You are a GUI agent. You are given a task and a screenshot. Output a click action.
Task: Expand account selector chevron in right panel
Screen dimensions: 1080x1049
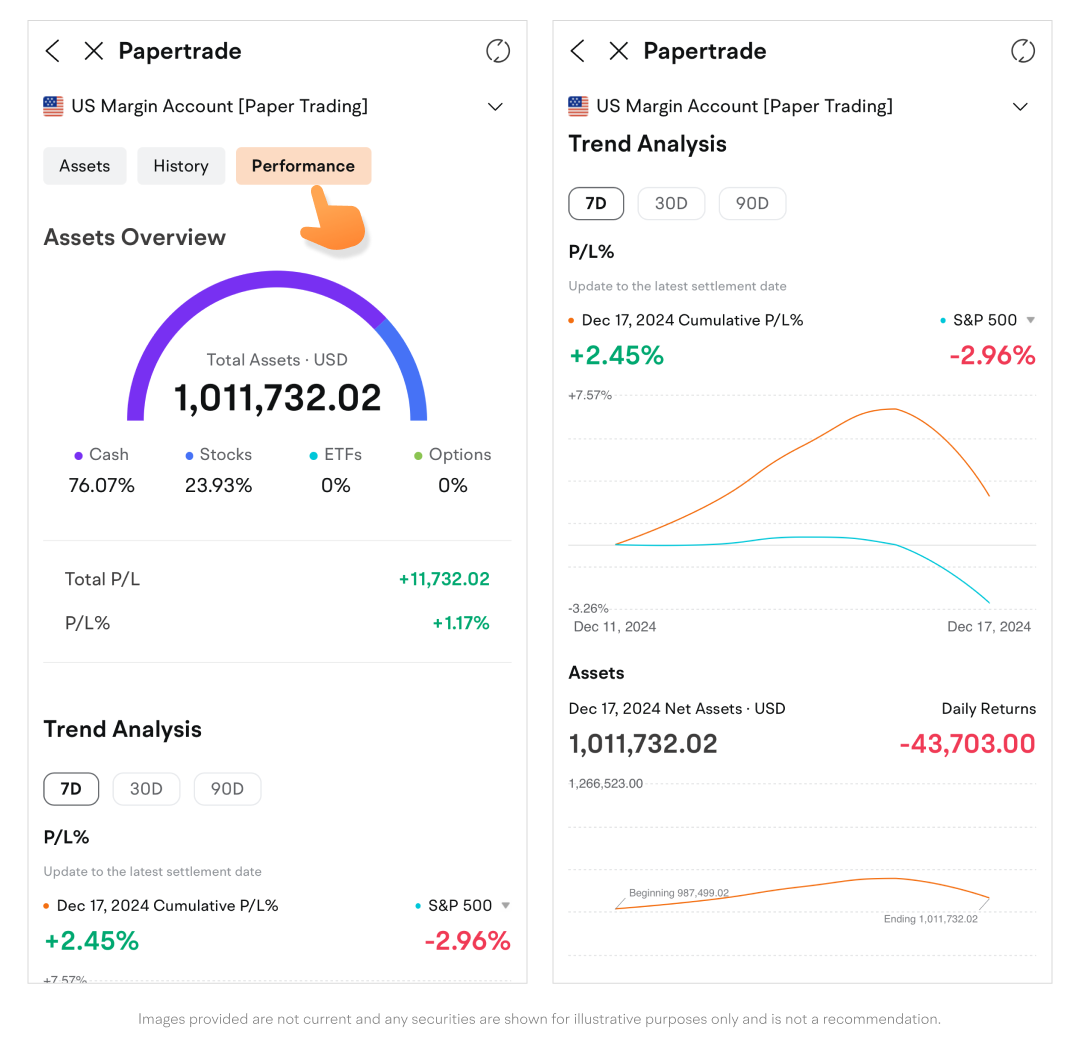pyautogui.click(x=1020, y=107)
